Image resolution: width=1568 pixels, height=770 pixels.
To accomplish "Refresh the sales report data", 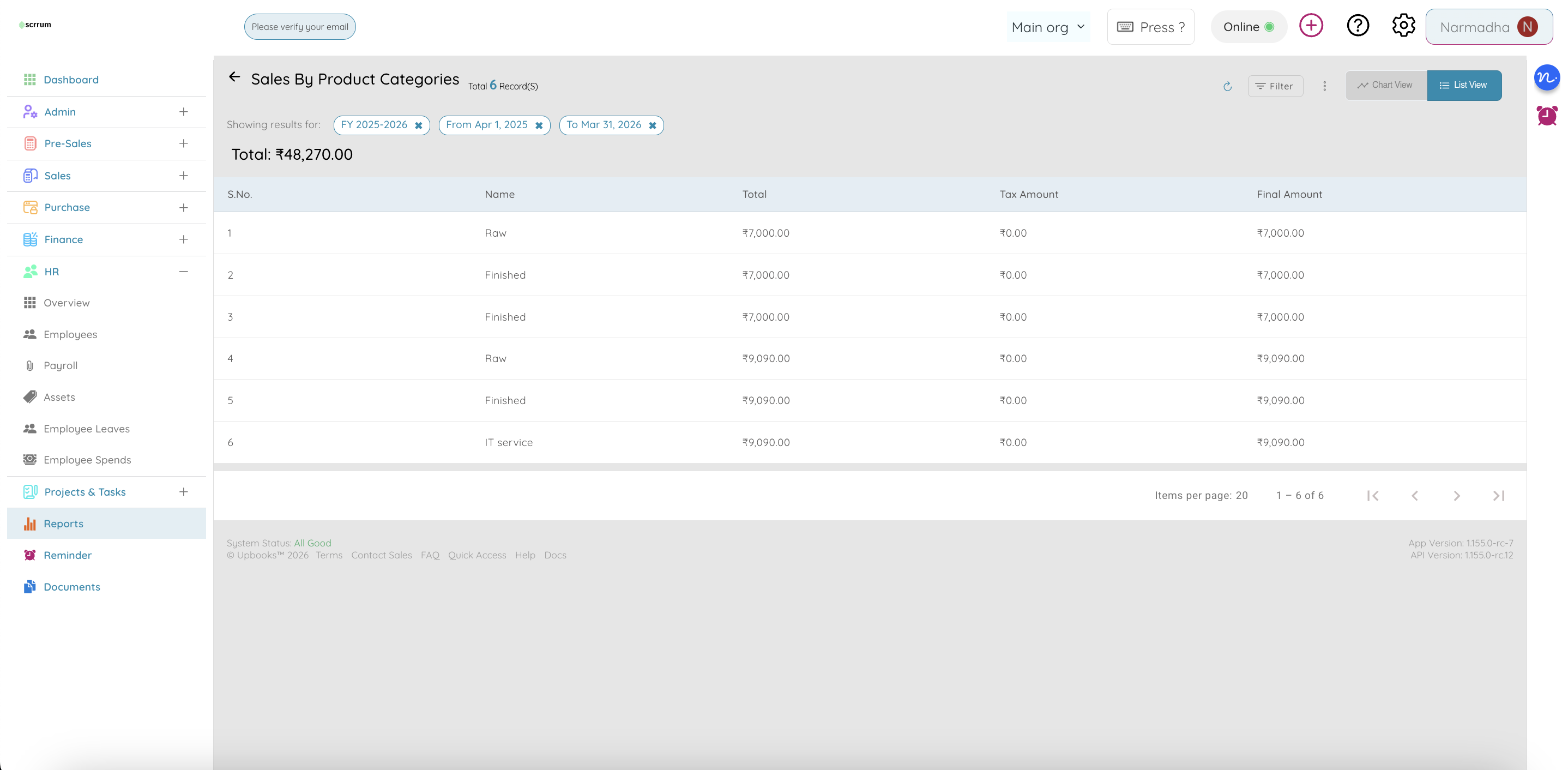I will [1227, 87].
